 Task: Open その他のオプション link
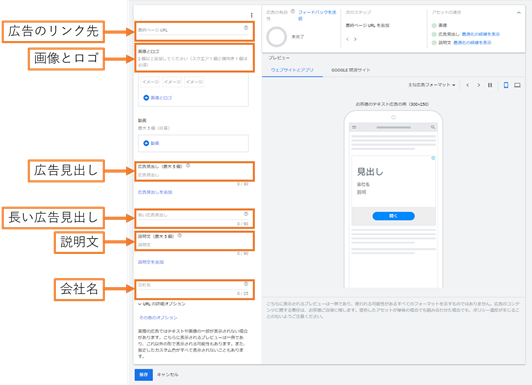coord(158,318)
